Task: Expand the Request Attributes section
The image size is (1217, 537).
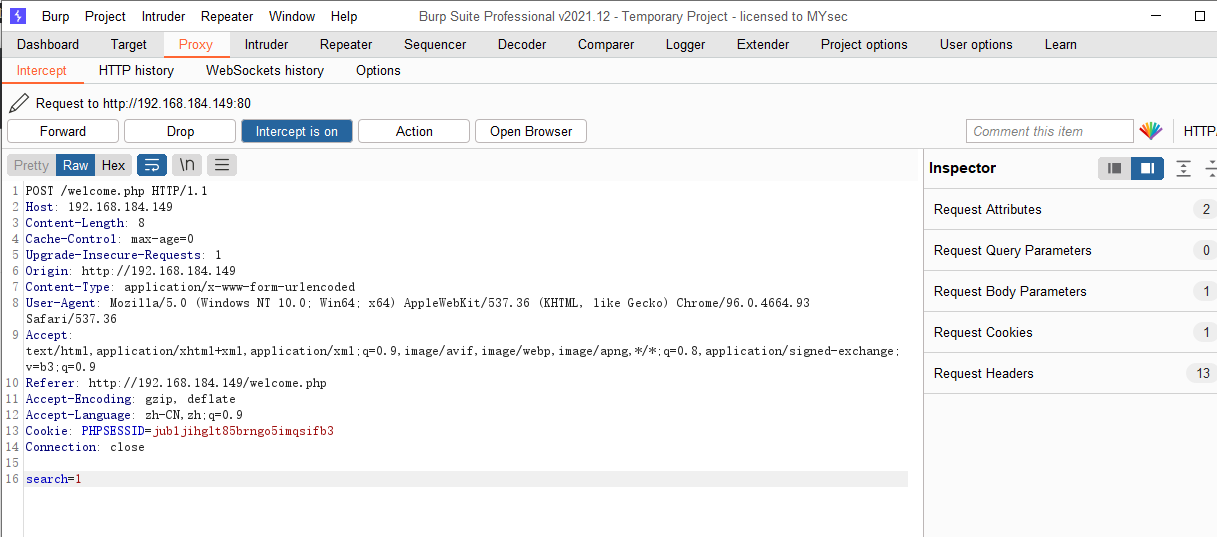Action: [1070, 209]
